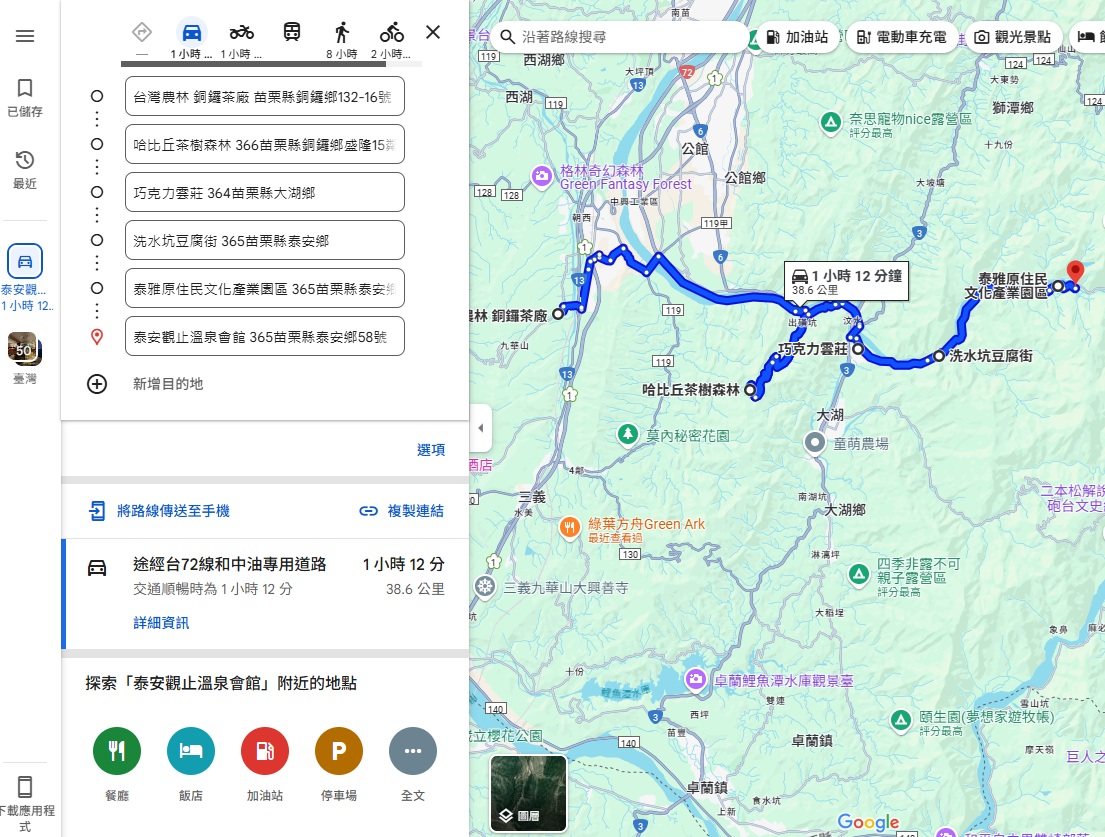The height and width of the screenshot is (837, 1105).
Task: Collapse the side panel arrow
Action: [x=481, y=428]
